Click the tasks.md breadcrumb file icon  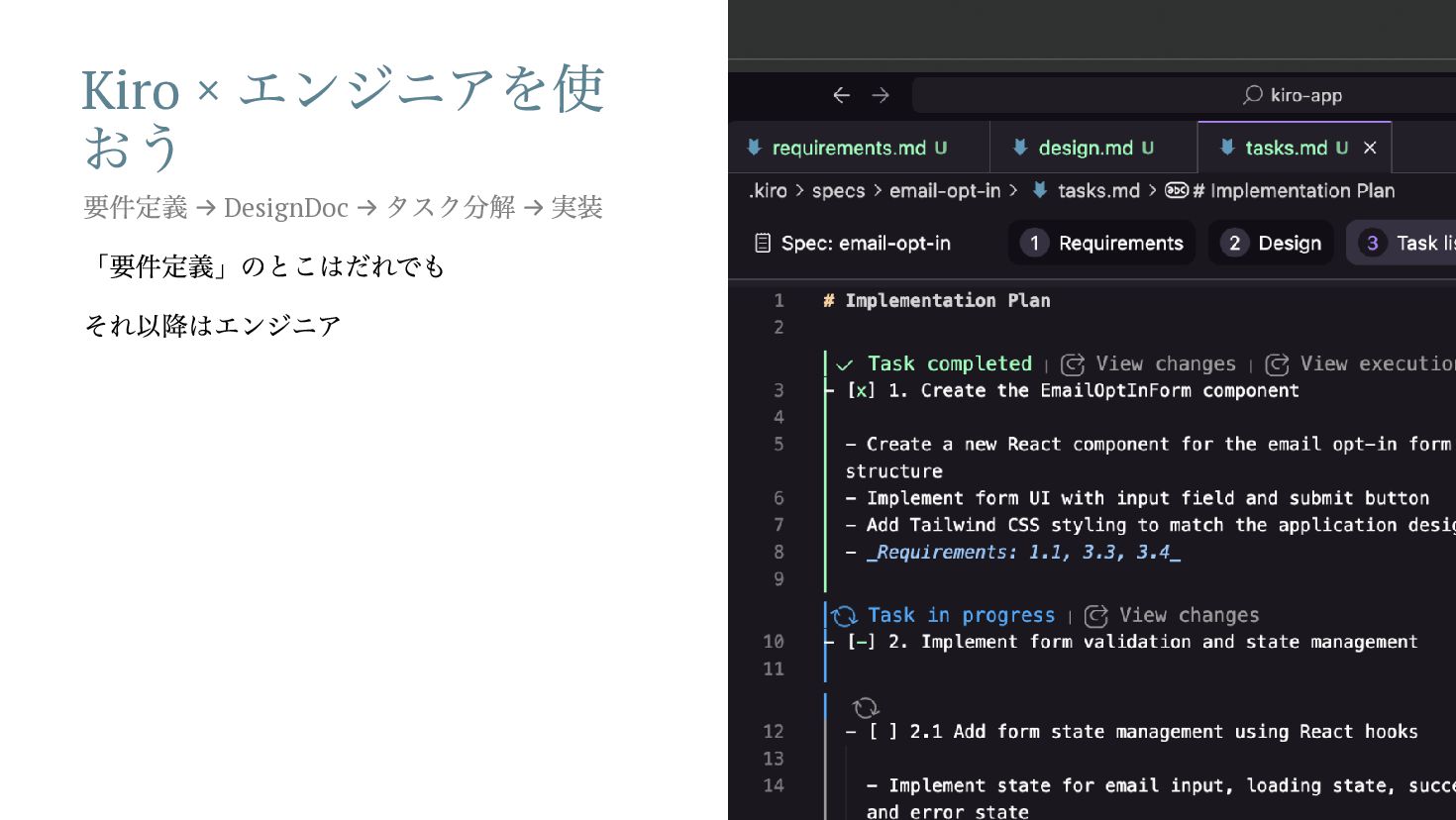1040,190
